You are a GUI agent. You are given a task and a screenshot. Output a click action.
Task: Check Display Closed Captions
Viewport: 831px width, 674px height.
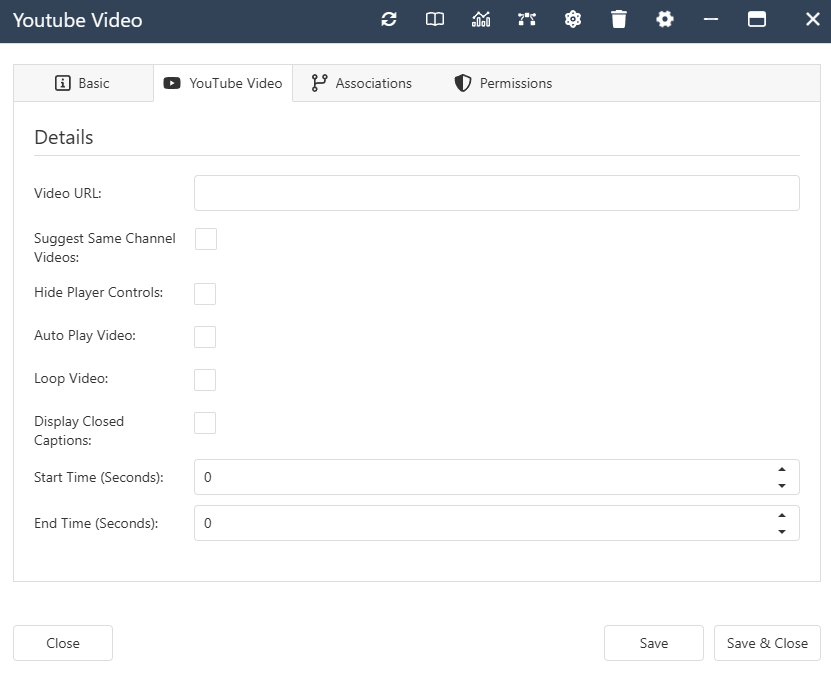click(x=205, y=422)
